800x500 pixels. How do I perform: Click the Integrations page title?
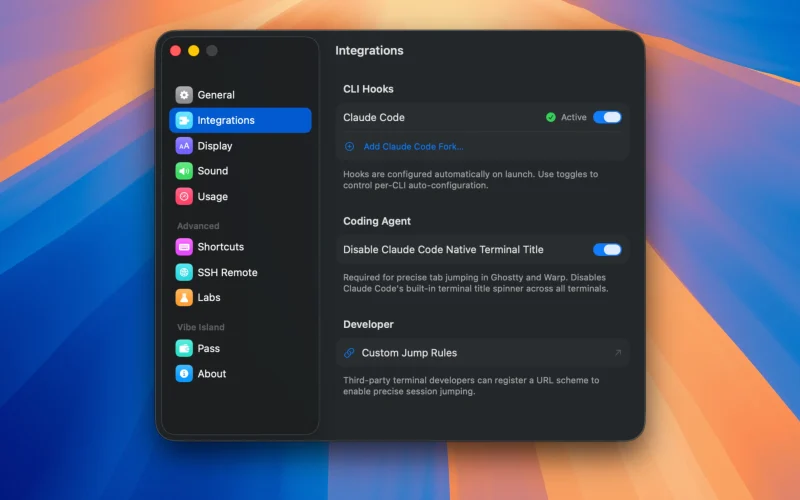(369, 51)
